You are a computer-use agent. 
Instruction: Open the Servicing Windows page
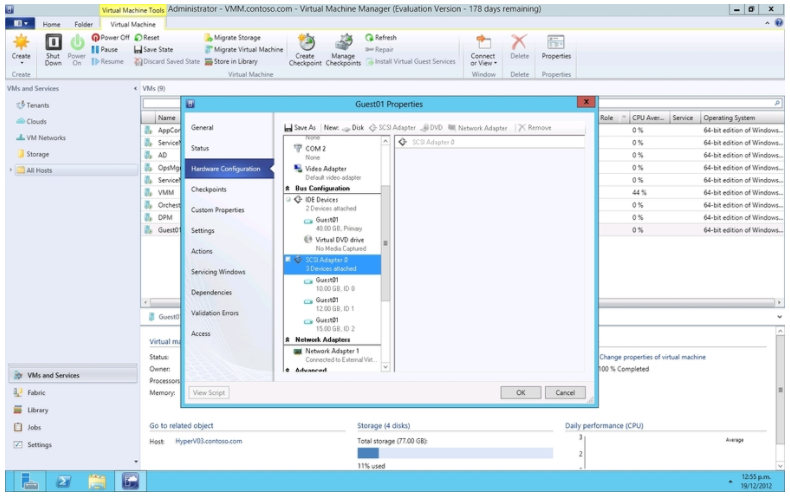coord(218,272)
